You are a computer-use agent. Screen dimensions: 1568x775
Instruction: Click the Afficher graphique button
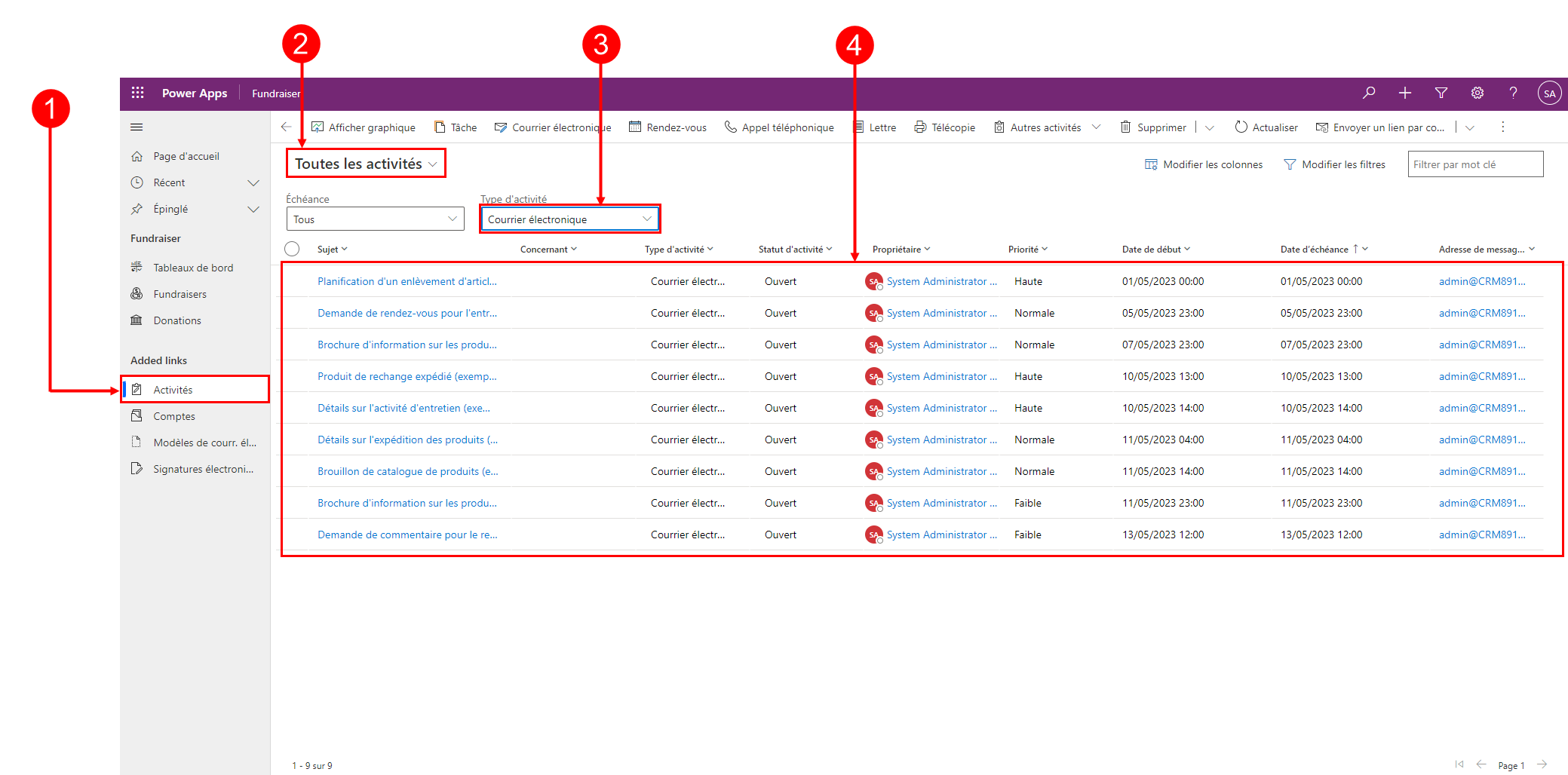[364, 127]
